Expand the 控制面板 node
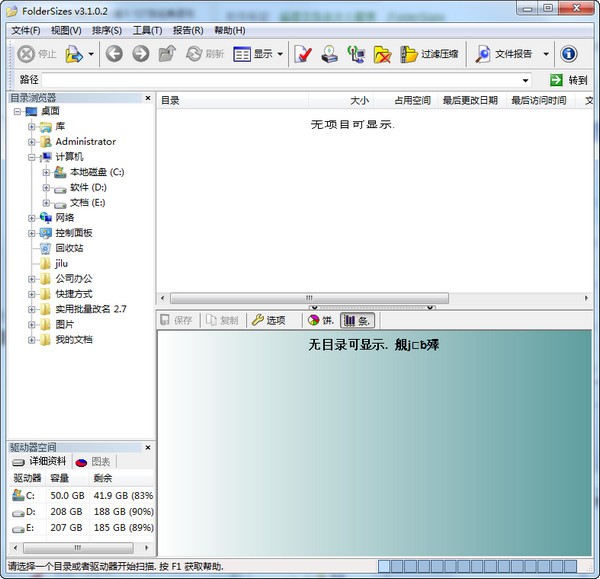This screenshot has height=579, width=600. click(x=32, y=233)
